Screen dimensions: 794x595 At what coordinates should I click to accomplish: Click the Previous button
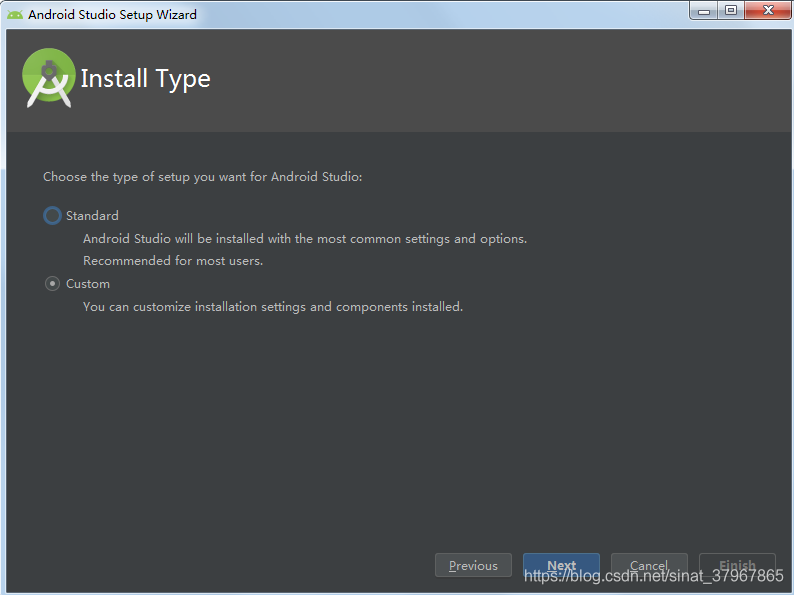(473, 565)
